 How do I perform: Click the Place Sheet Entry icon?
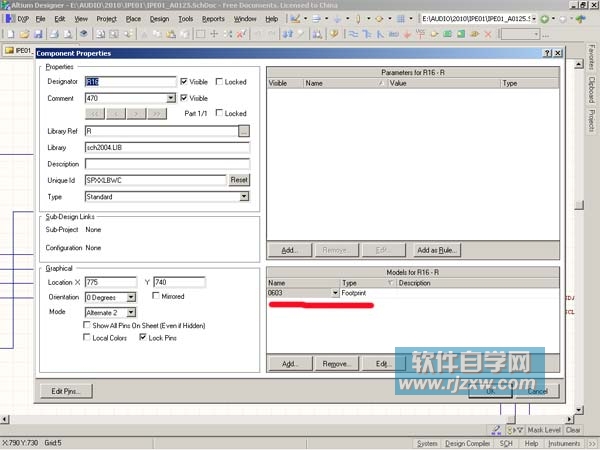click(x=461, y=34)
